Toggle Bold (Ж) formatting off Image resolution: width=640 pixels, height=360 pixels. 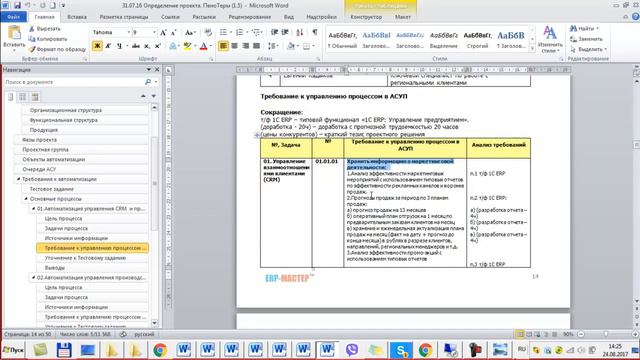pos(97,46)
